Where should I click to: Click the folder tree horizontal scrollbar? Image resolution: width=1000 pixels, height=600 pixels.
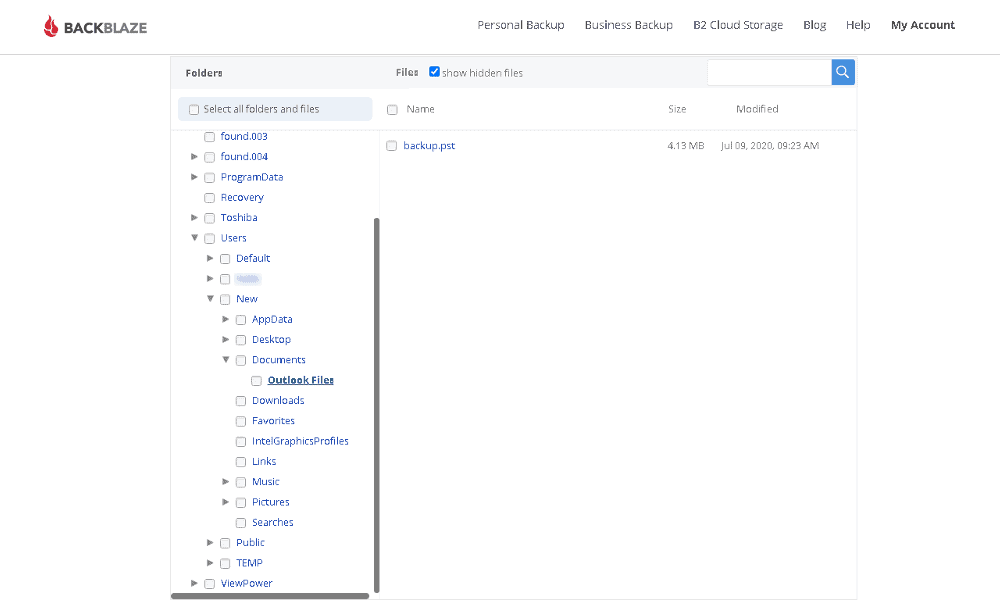click(x=270, y=596)
